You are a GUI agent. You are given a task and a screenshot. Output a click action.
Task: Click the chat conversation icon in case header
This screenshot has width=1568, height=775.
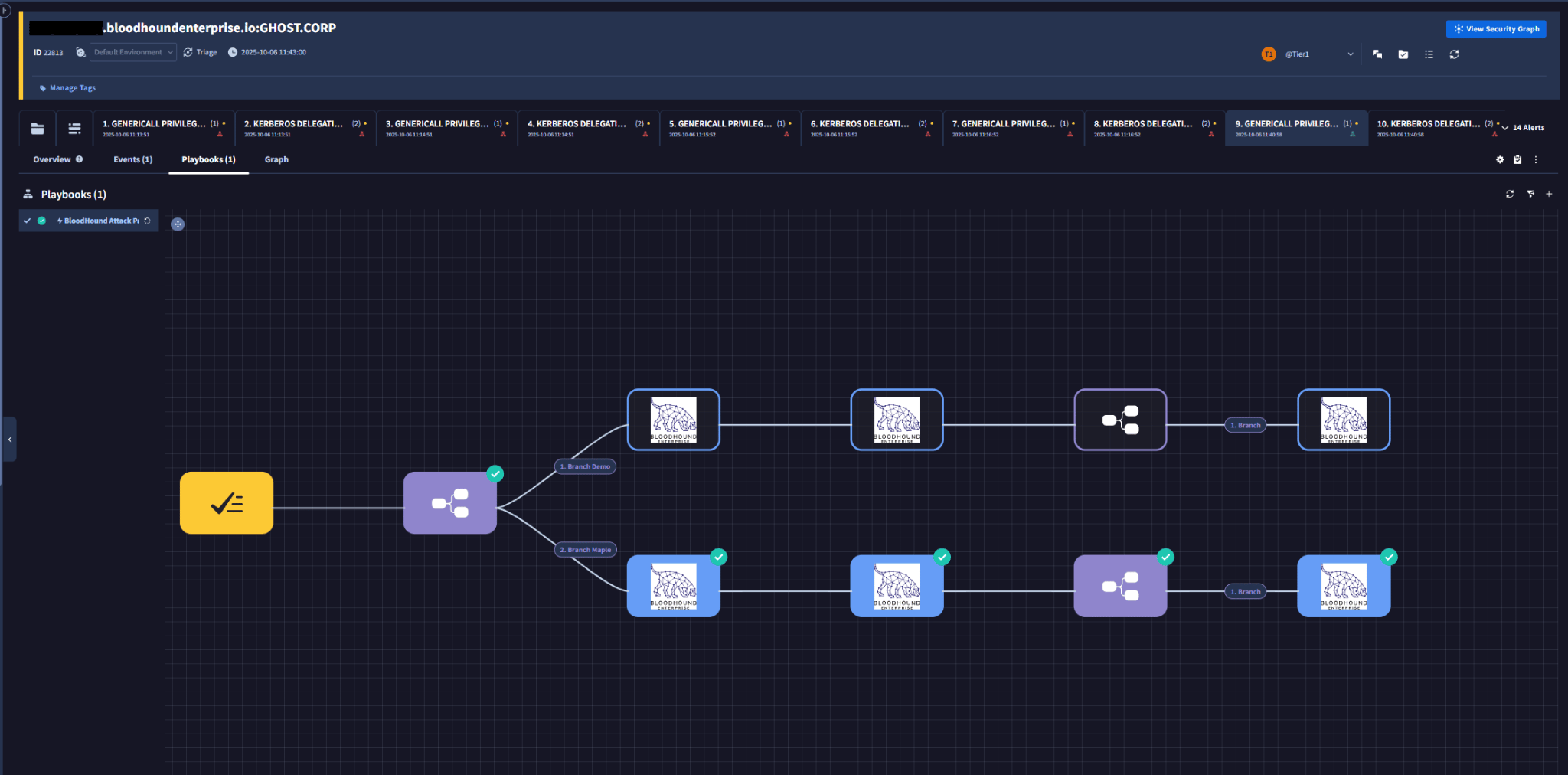point(1377,54)
